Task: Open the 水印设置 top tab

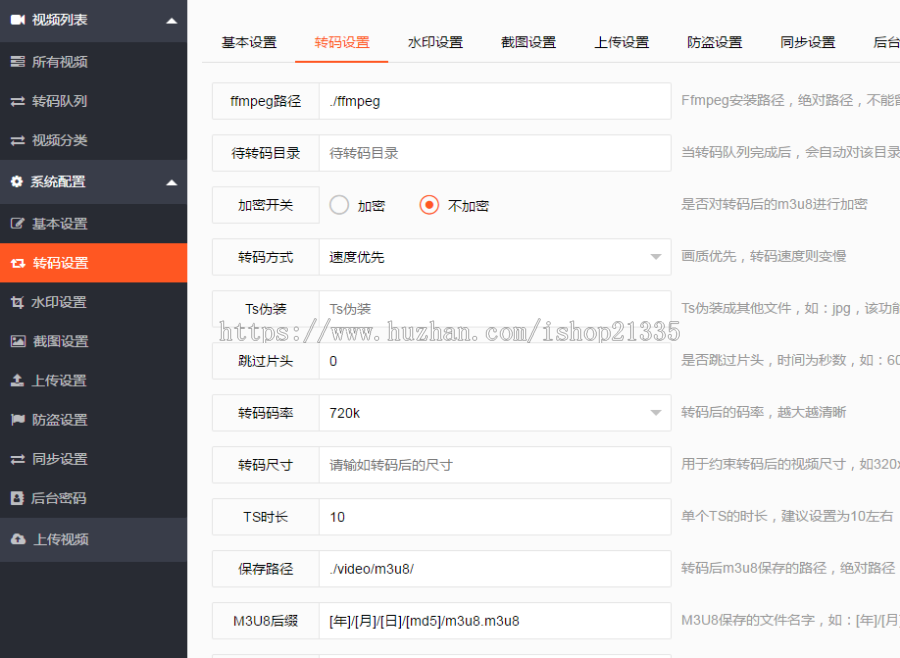Action: (435, 42)
